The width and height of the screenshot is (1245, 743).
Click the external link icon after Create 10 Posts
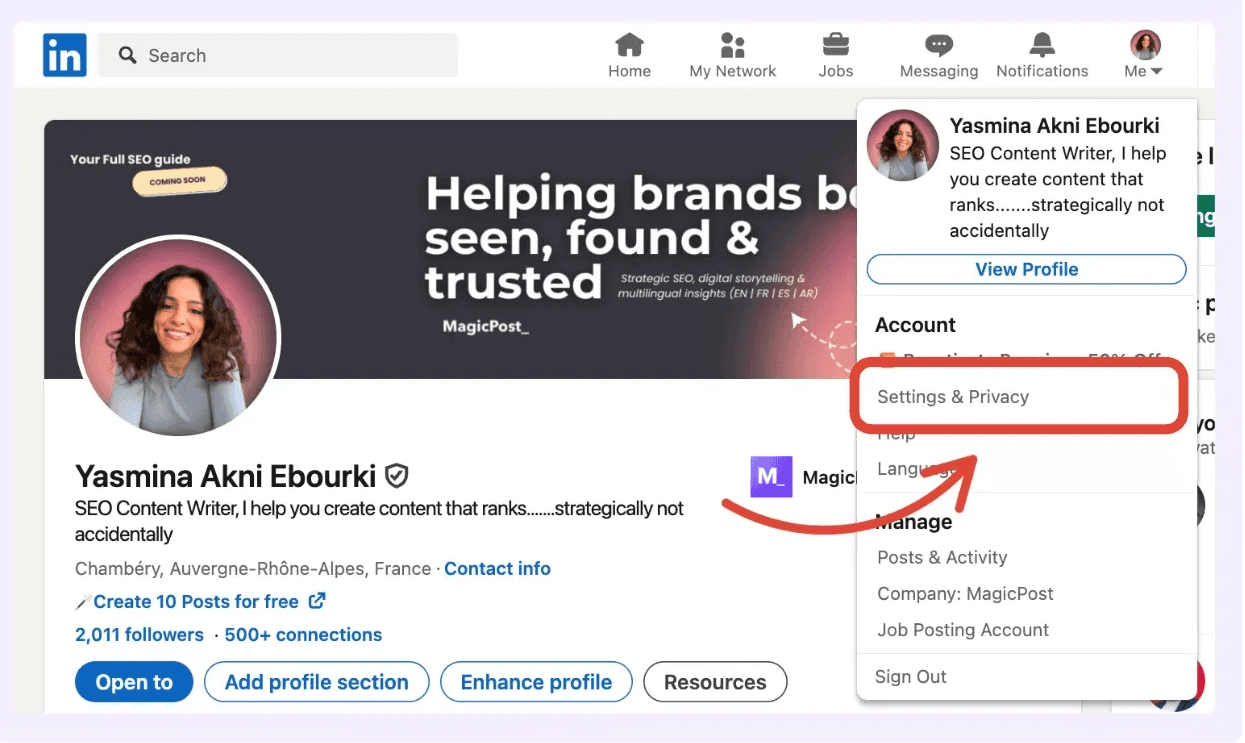[x=317, y=601]
